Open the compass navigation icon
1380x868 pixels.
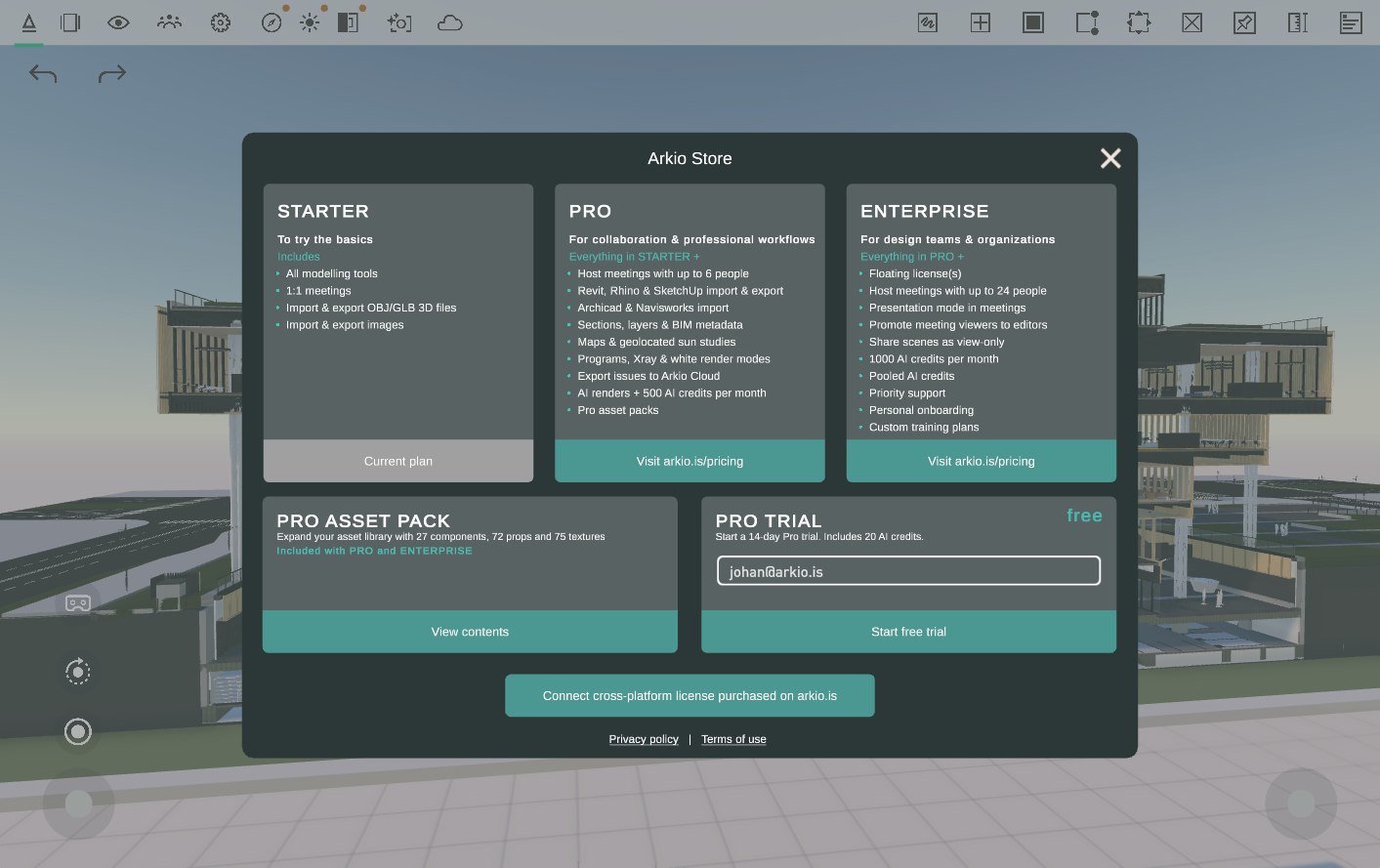[x=272, y=22]
